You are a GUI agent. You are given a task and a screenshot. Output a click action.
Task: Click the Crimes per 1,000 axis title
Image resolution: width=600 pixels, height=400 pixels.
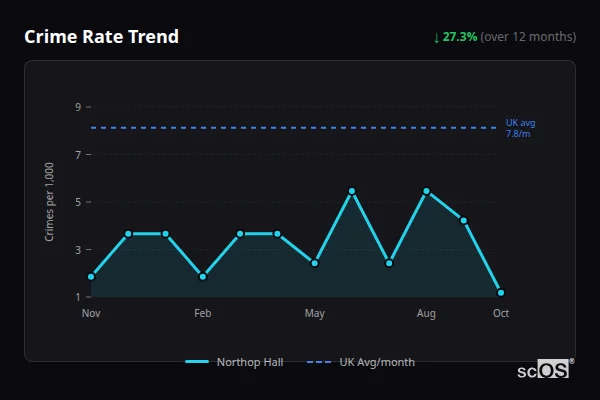[x=49, y=202]
